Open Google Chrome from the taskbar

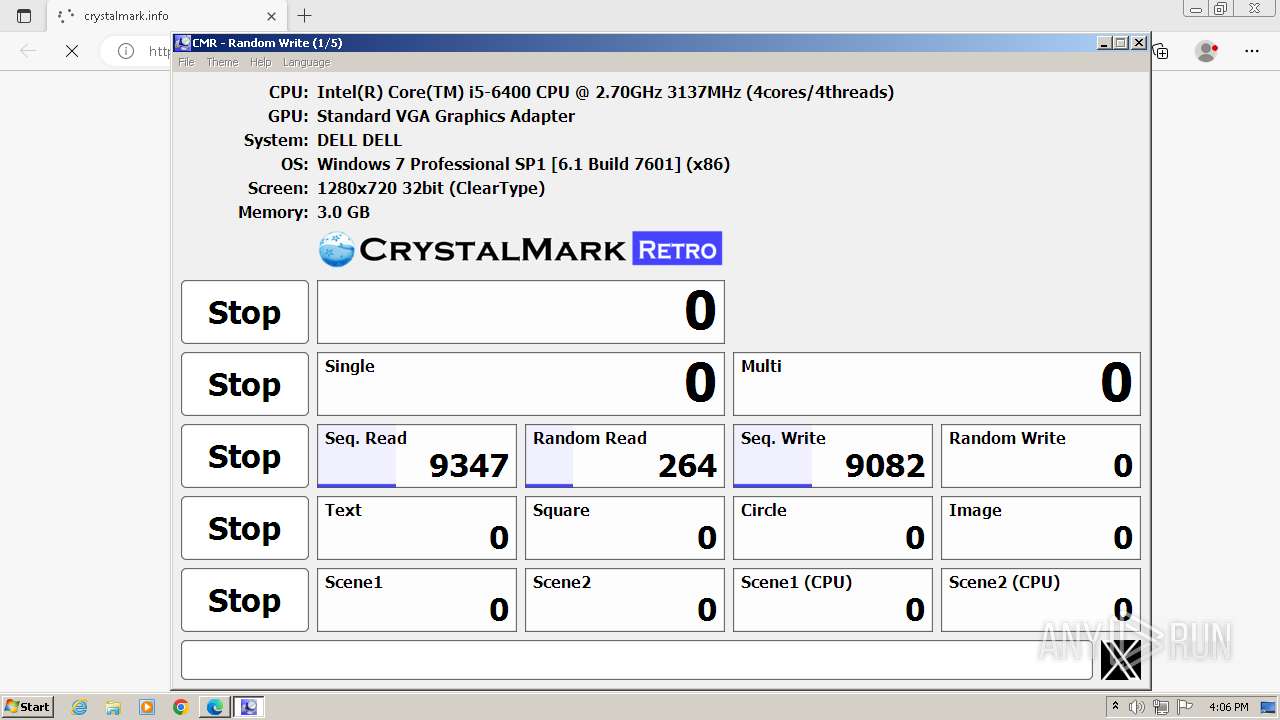click(x=181, y=707)
